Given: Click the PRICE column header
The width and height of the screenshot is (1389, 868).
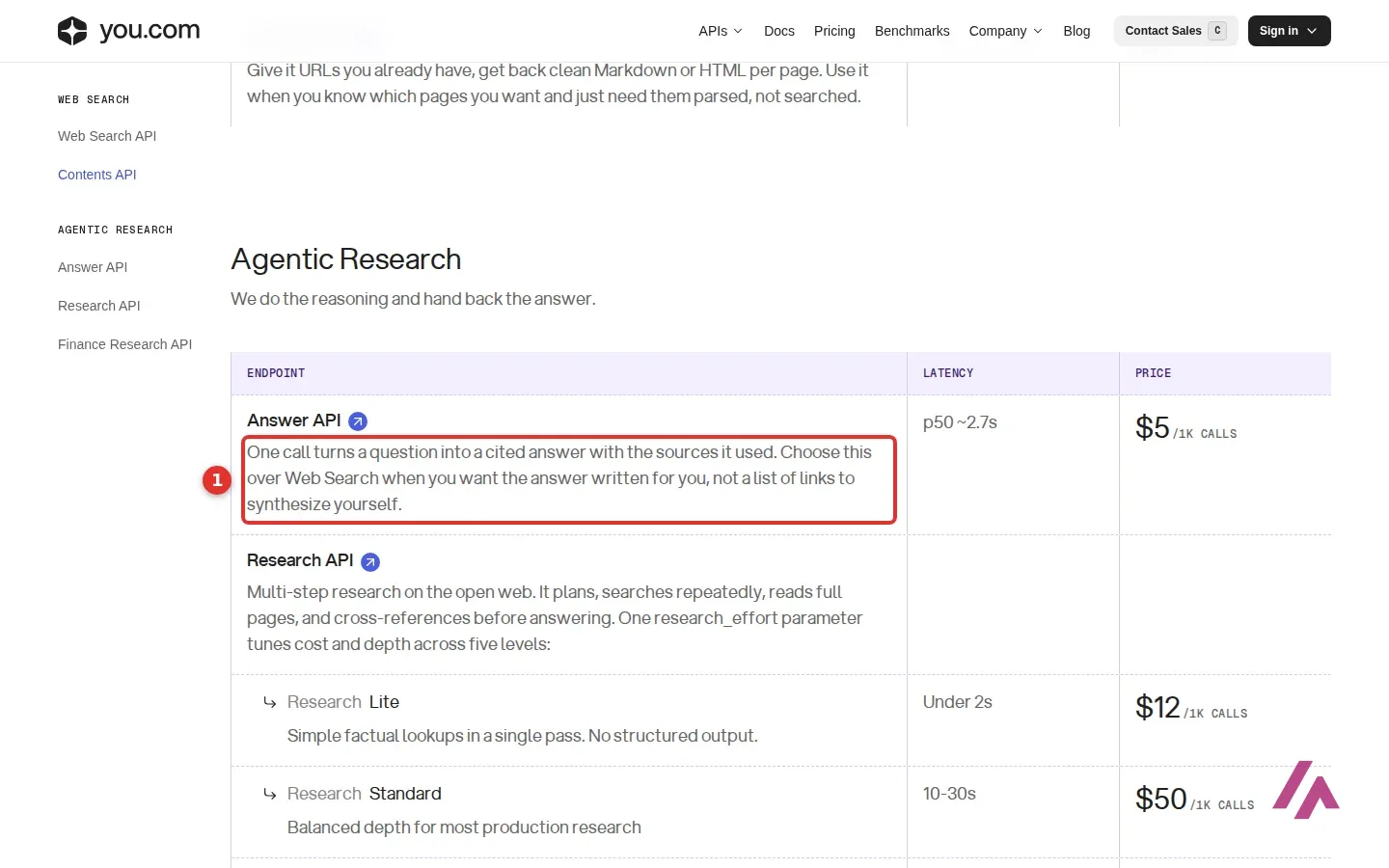Looking at the screenshot, I should pyautogui.click(x=1153, y=373).
